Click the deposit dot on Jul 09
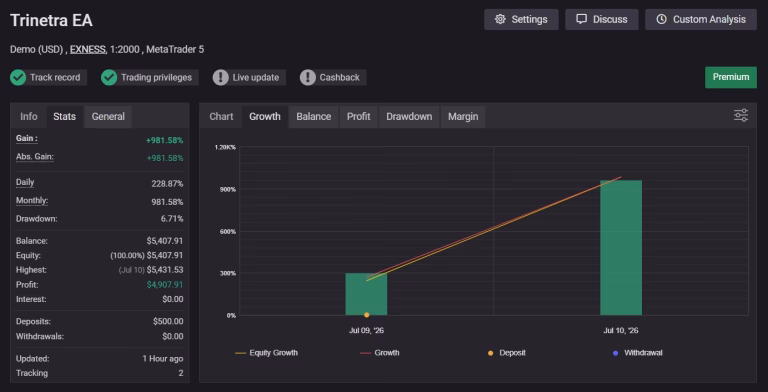Viewport: 768px width, 392px height. pyautogui.click(x=366, y=315)
